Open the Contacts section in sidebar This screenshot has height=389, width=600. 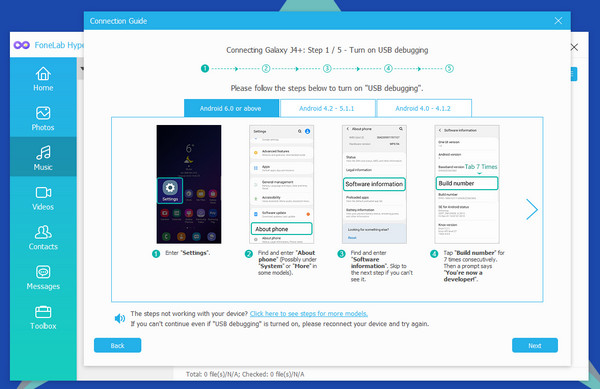[43, 238]
